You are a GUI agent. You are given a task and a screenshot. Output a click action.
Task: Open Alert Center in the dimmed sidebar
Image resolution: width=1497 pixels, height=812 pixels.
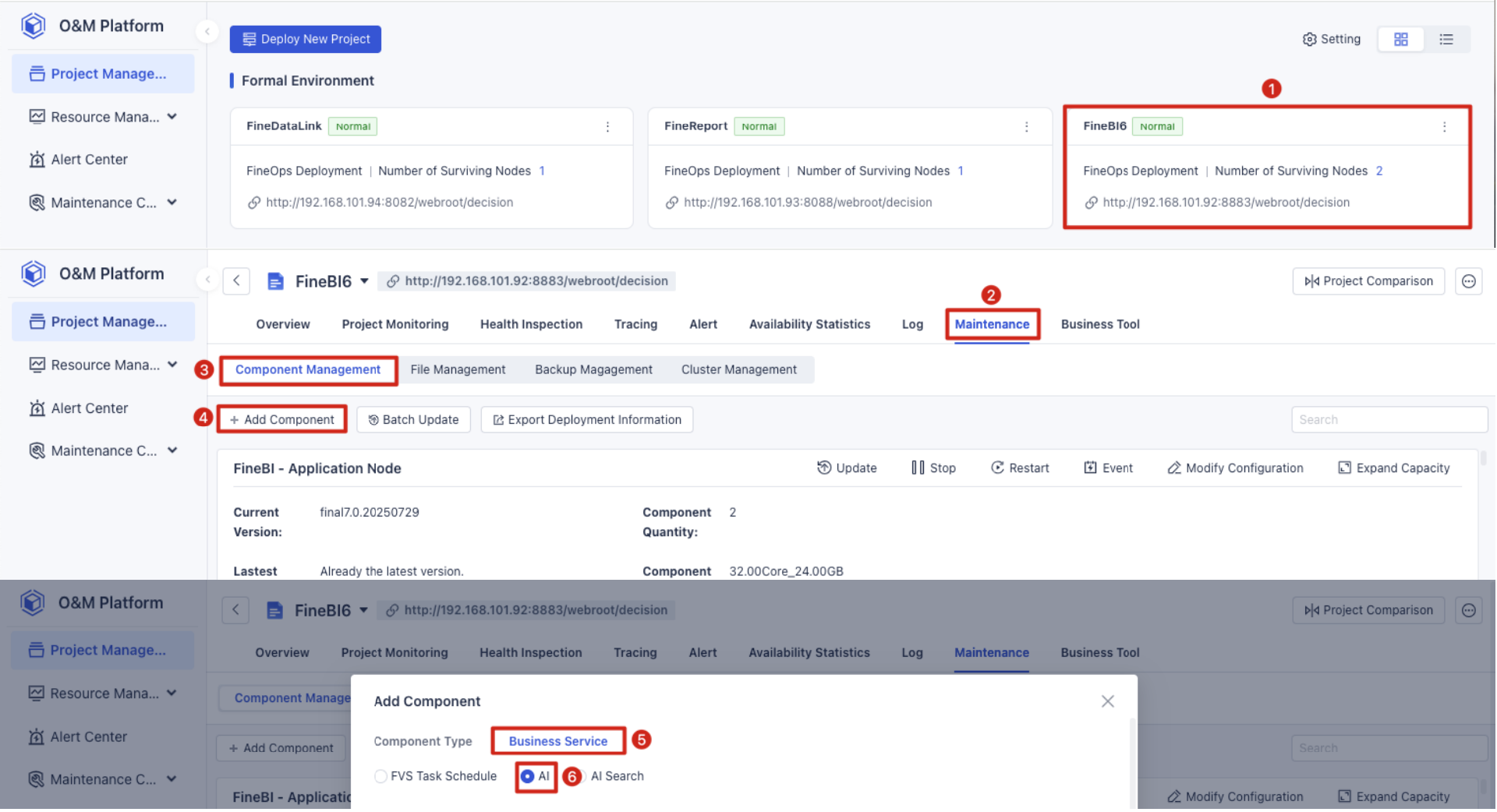click(77, 737)
